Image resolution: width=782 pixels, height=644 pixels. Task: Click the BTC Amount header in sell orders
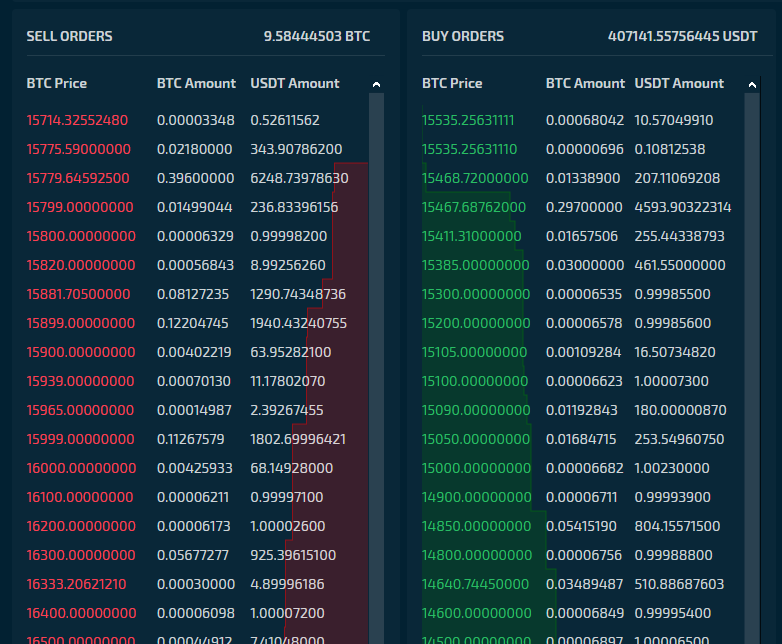[196, 83]
